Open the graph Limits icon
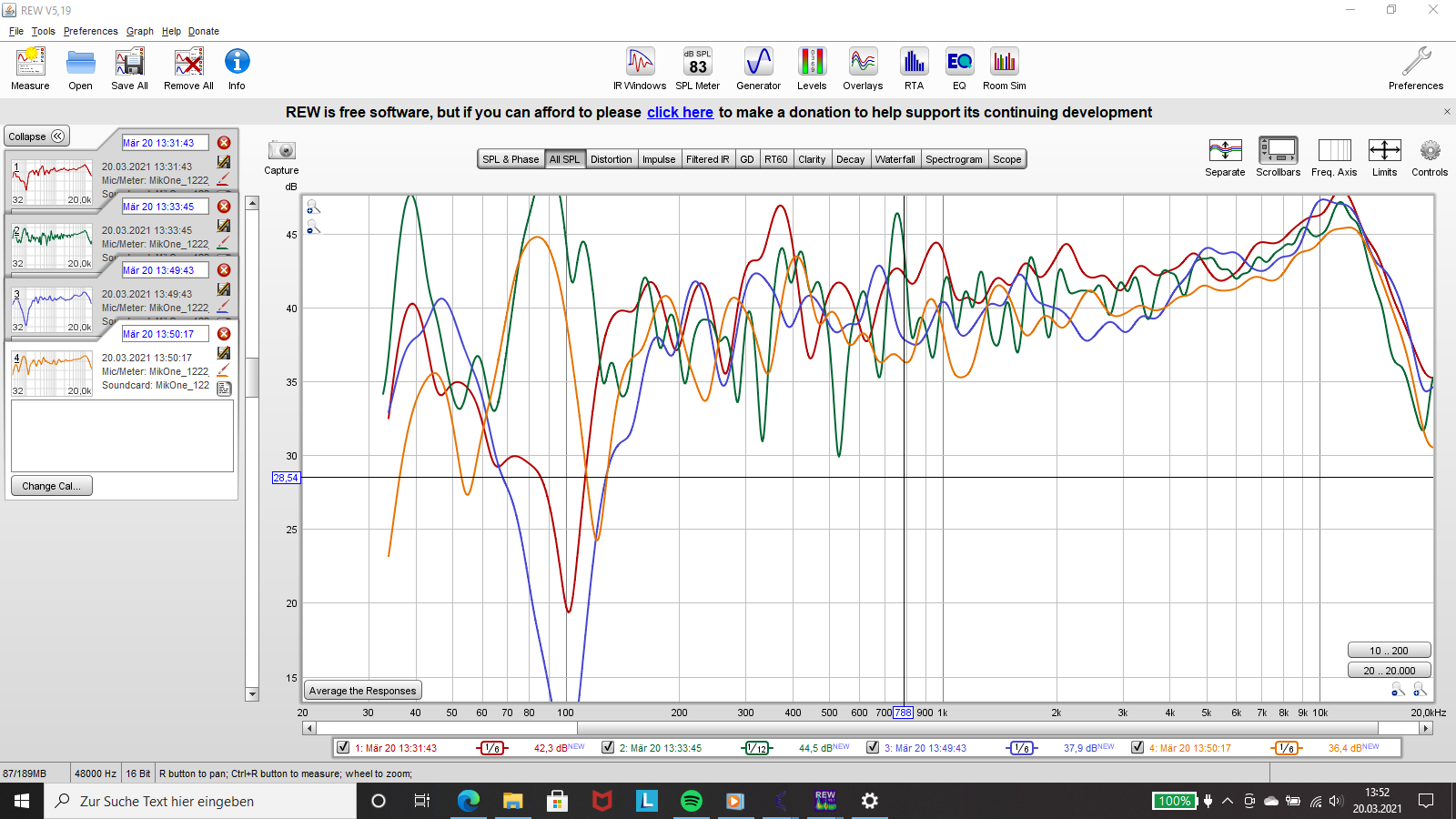This screenshot has height=819, width=1456. 1384,150
